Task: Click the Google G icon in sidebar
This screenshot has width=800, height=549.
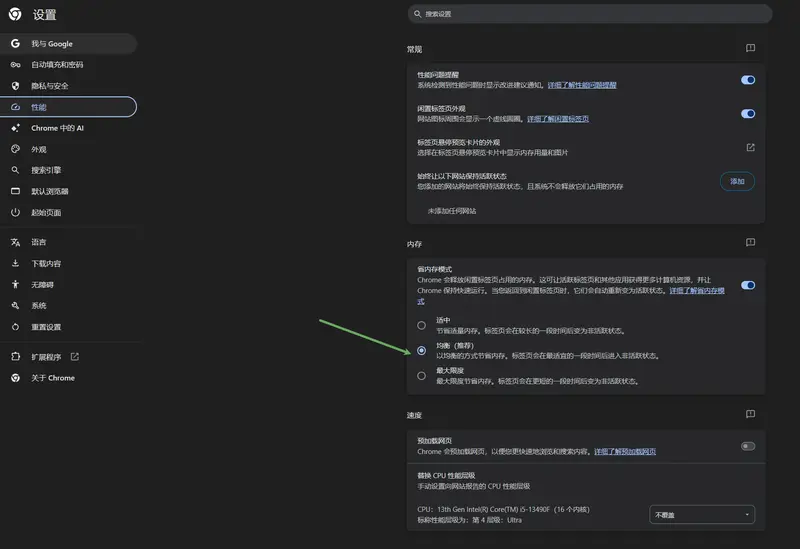Action: 15,44
